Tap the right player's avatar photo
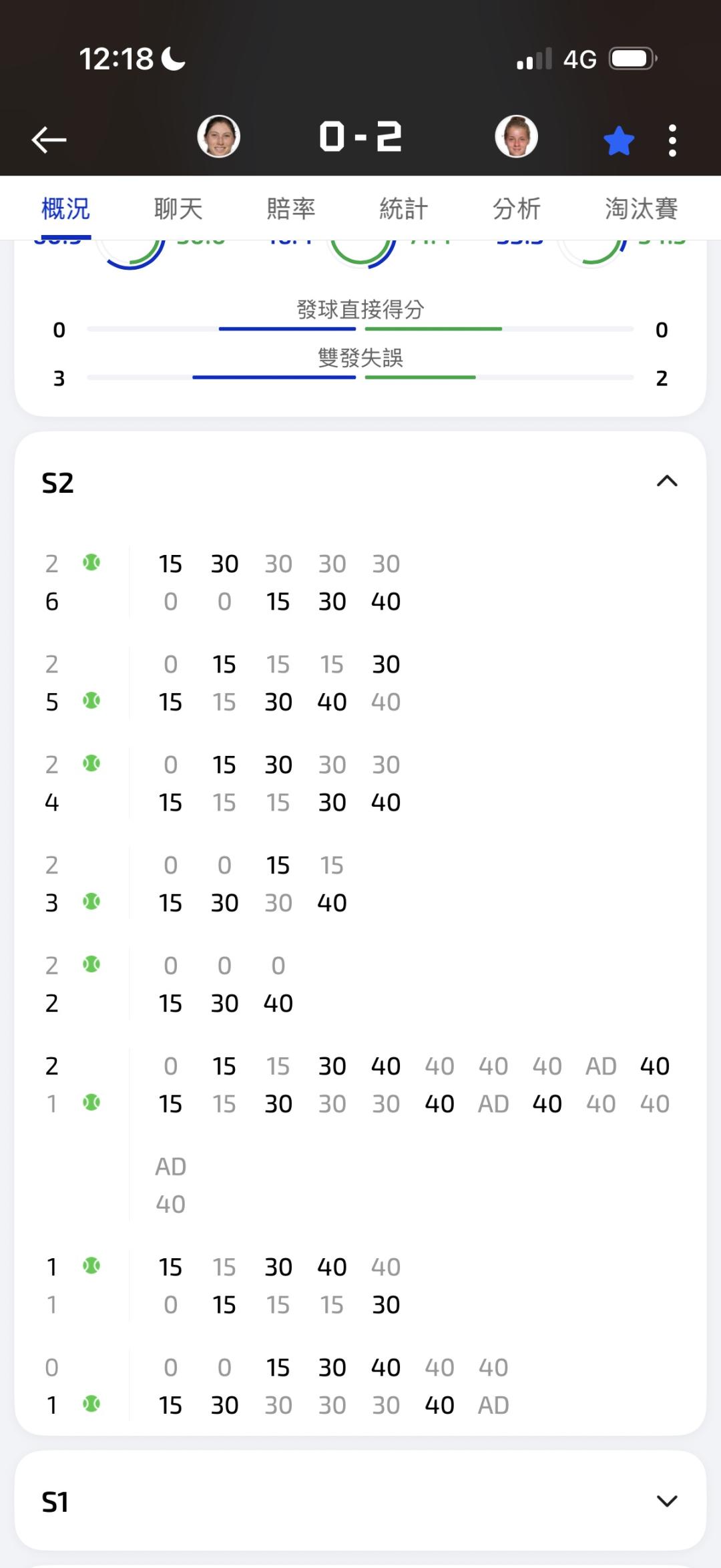Screen dimensions: 721x1568 click(x=516, y=136)
